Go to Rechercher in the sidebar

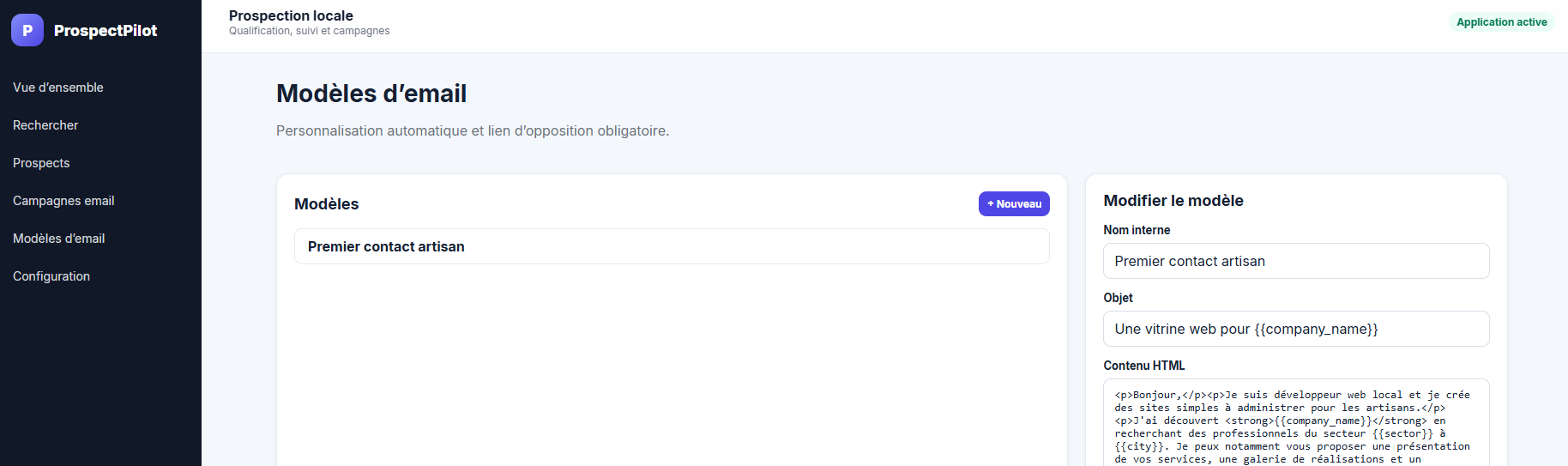tap(45, 125)
